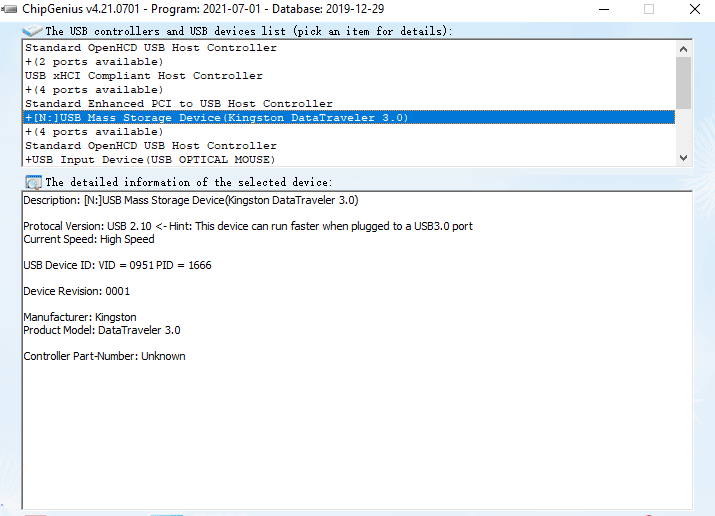Click the Description line in details pane
Viewport: 715px width, 516px height.
191,200
